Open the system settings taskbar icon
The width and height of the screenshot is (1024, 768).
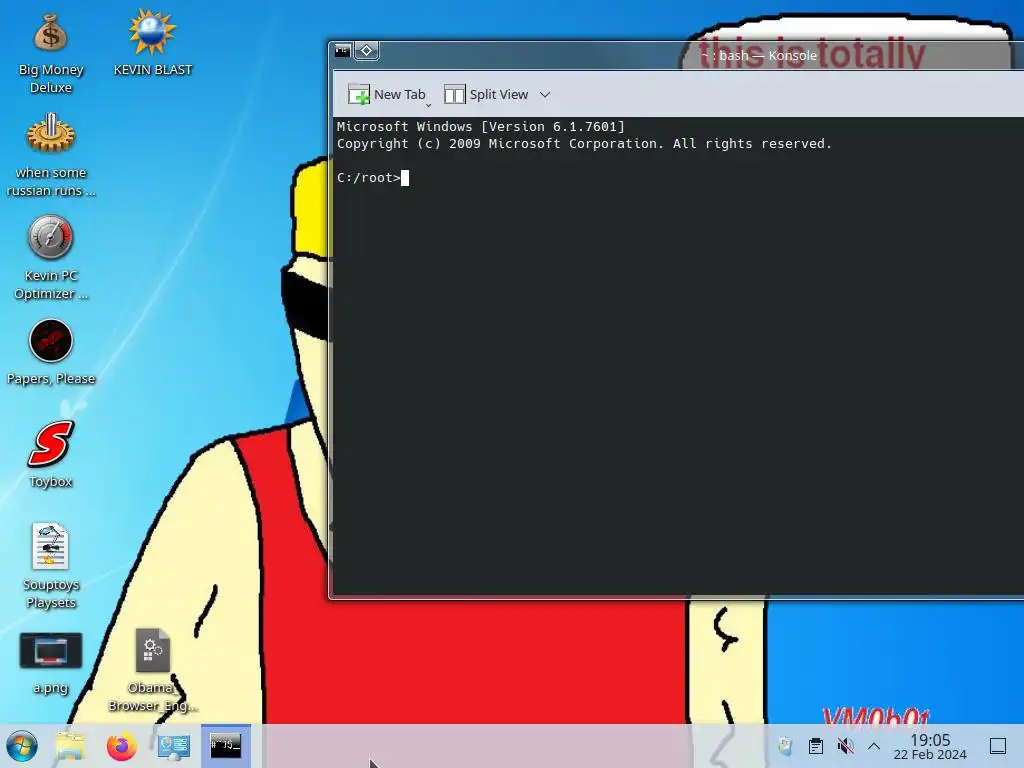point(174,746)
